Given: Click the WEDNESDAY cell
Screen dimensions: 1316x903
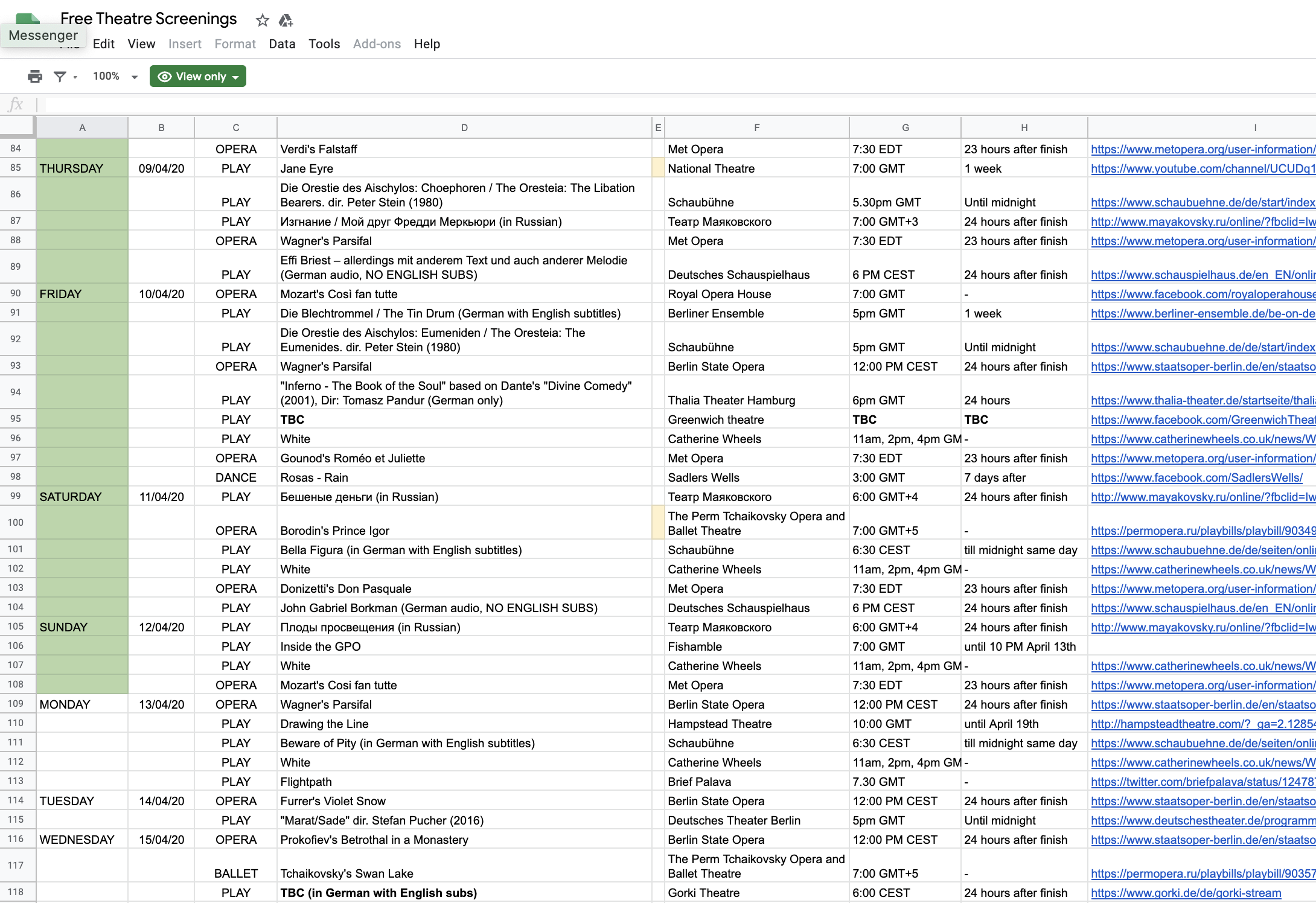Looking at the screenshot, I should (x=82, y=839).
